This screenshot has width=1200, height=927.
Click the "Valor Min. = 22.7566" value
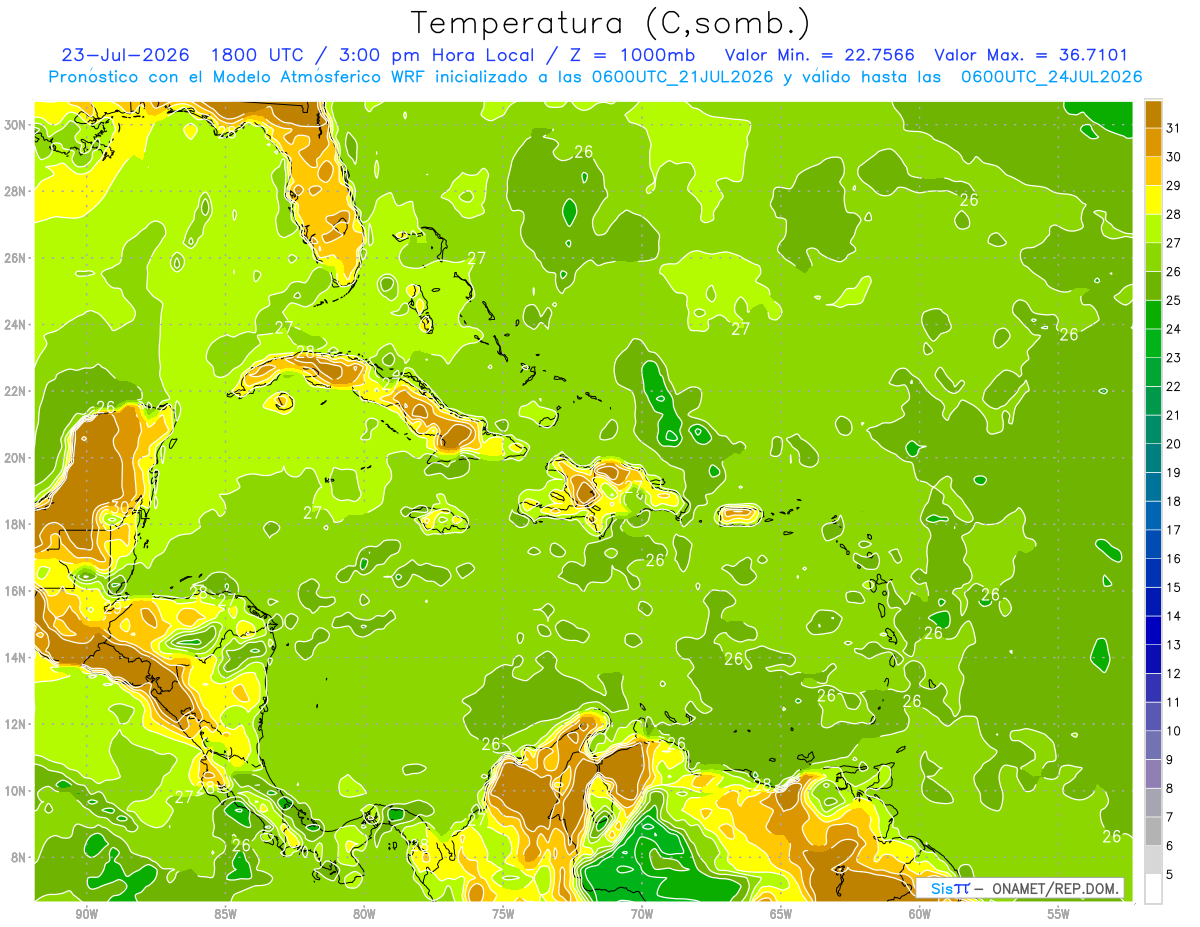coord(820,55)
